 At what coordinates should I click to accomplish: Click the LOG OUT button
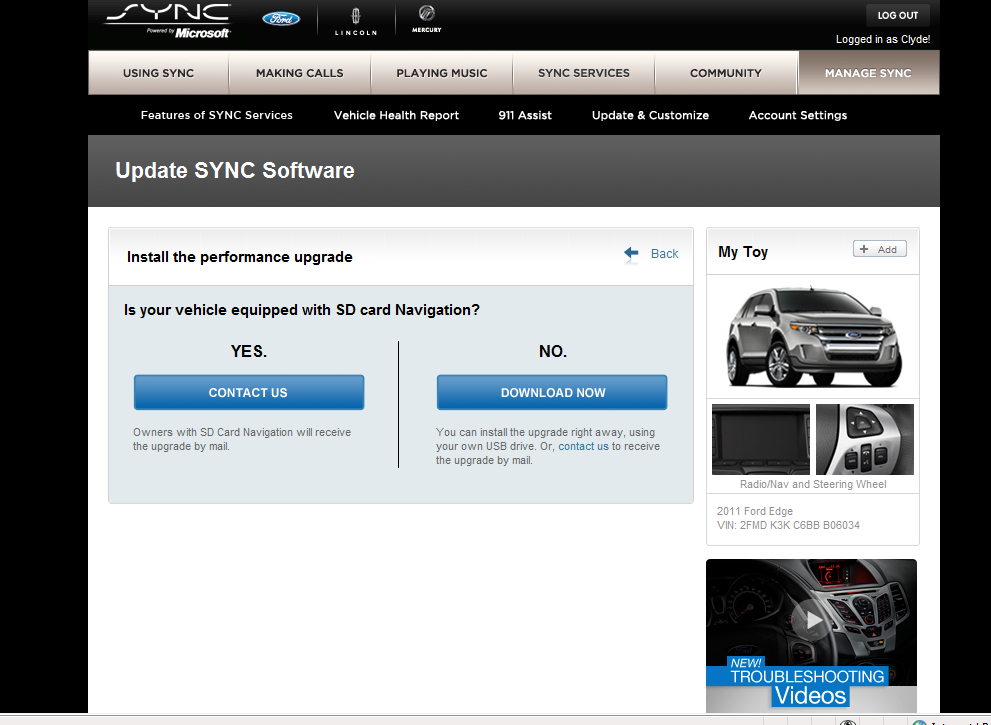coord(897,15)
